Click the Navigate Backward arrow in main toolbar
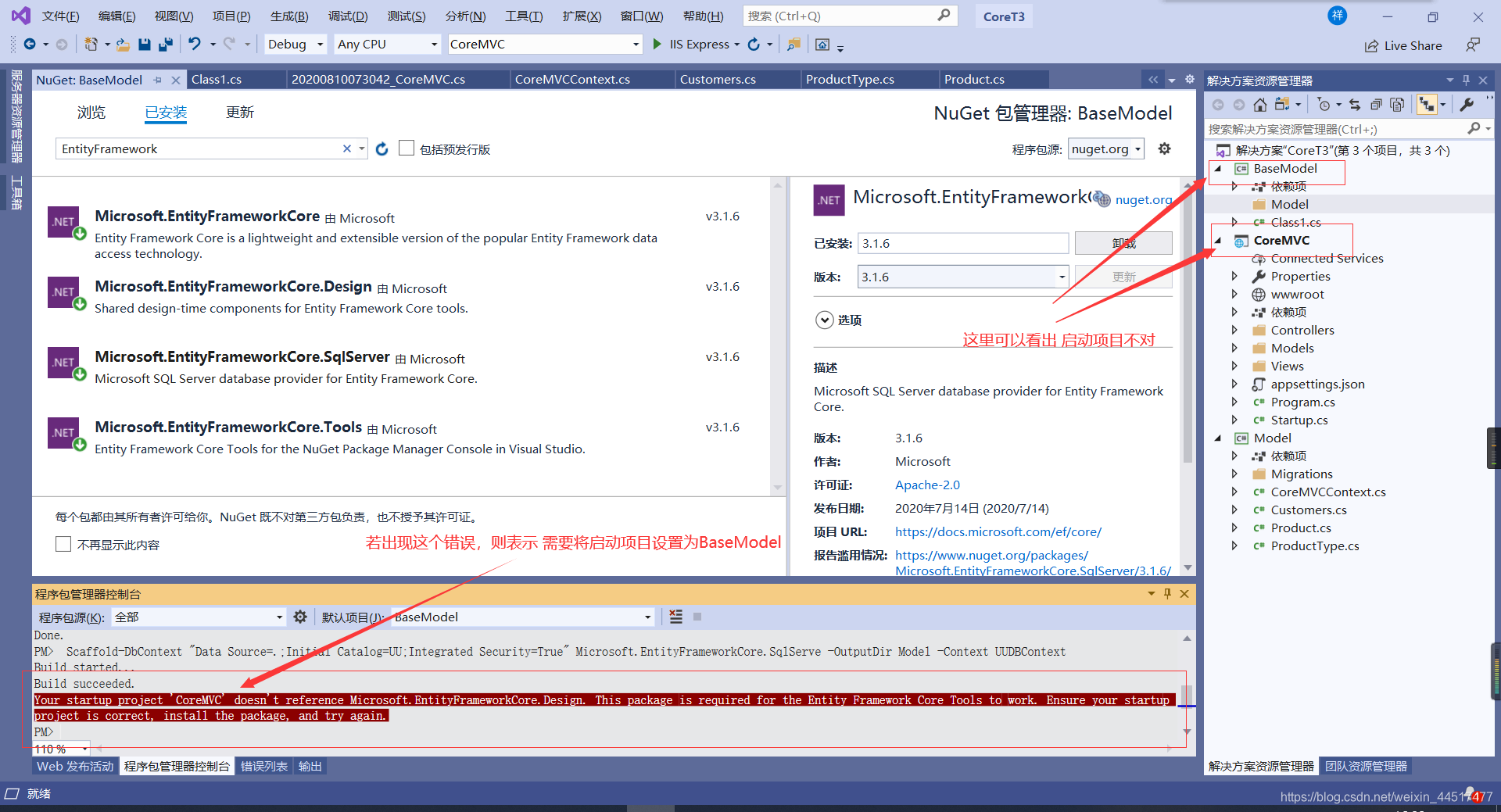The height and width of the screenshot is (812, 1501). (30, 45)
